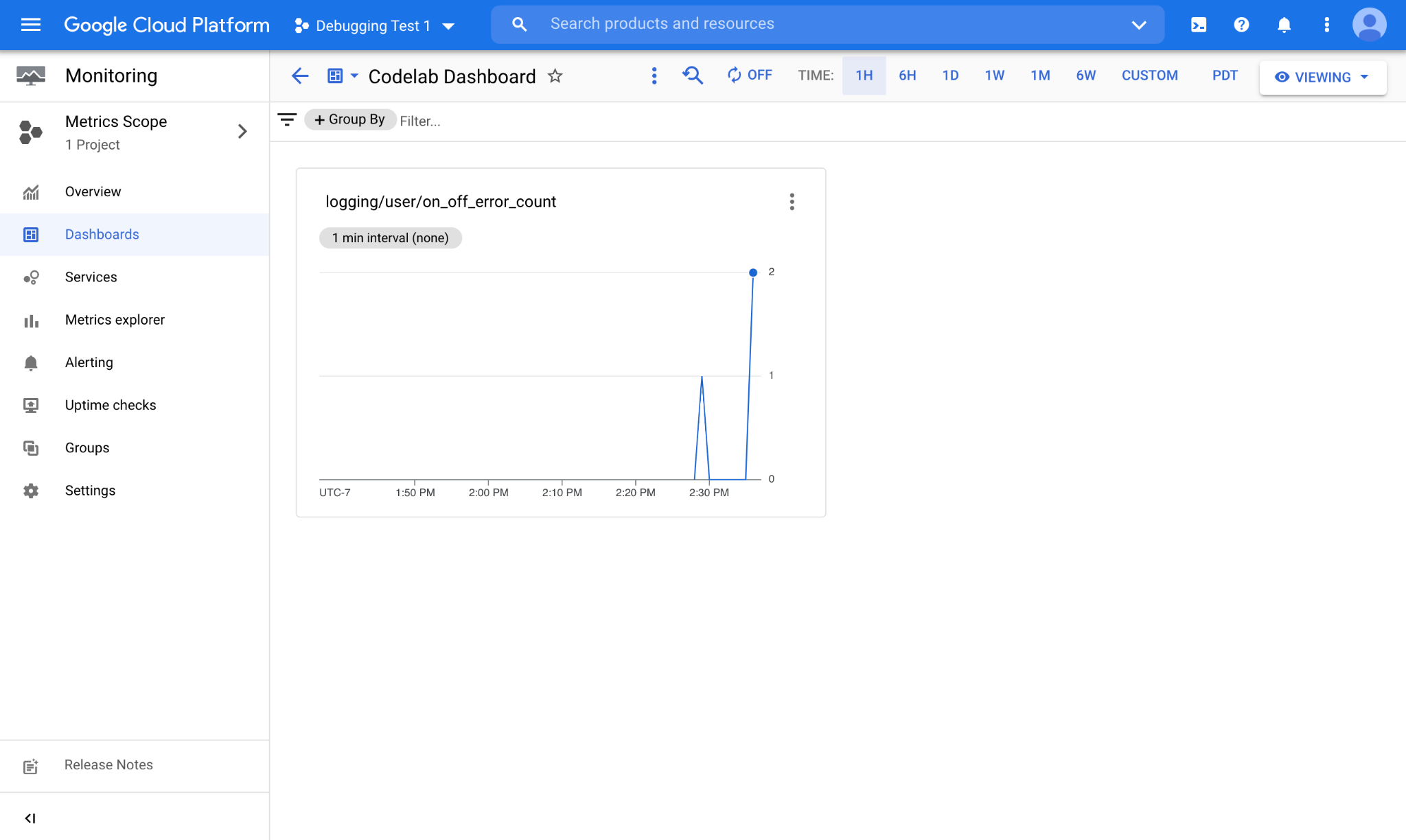Open Metrics explorer in sidebar

pos(115,320)
